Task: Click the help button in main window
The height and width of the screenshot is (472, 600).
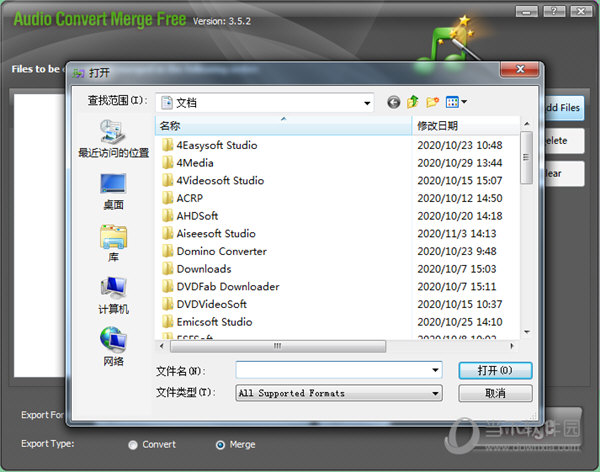Action: (x=554, y=11)
